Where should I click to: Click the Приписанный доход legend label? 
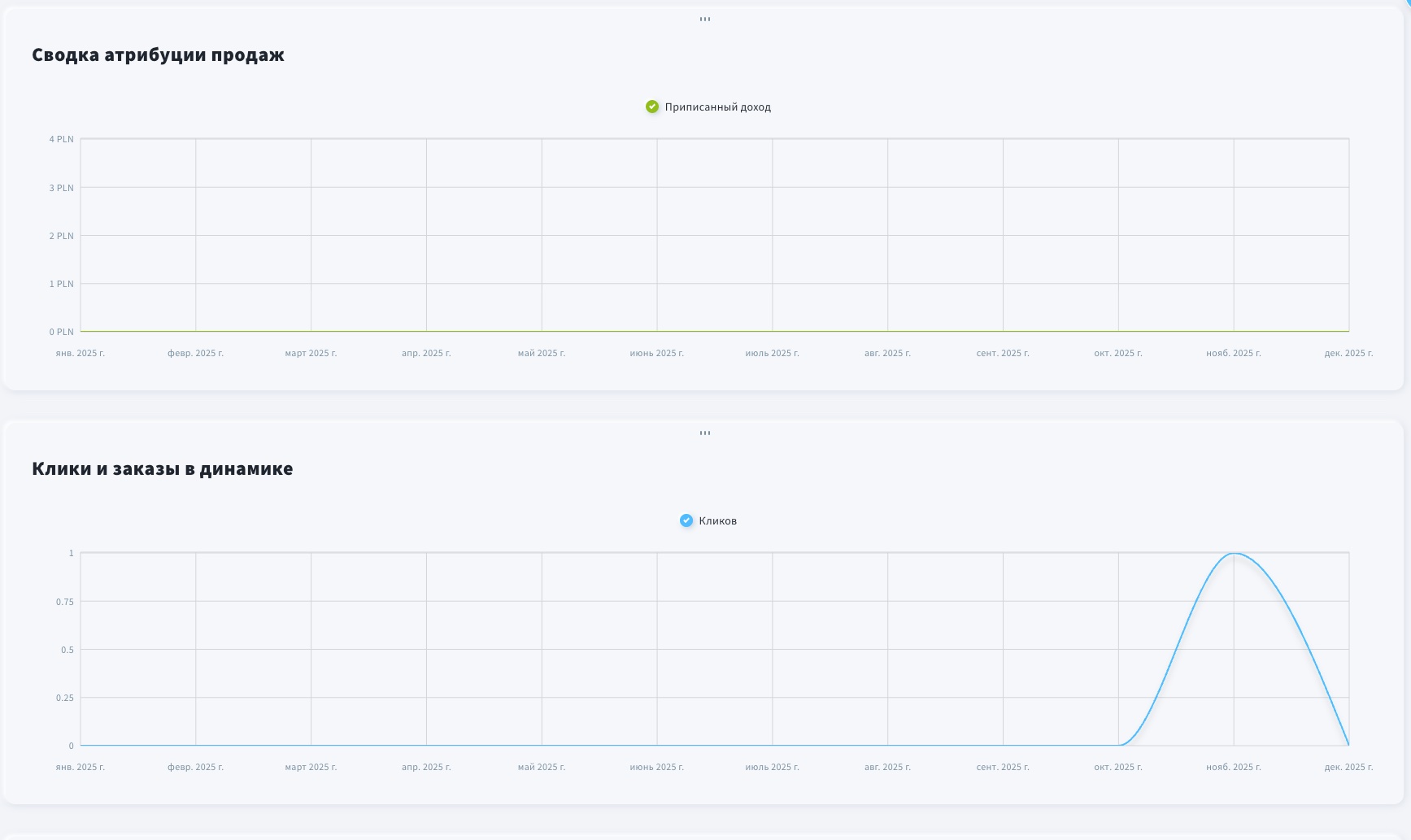click(x=718, y=107)
